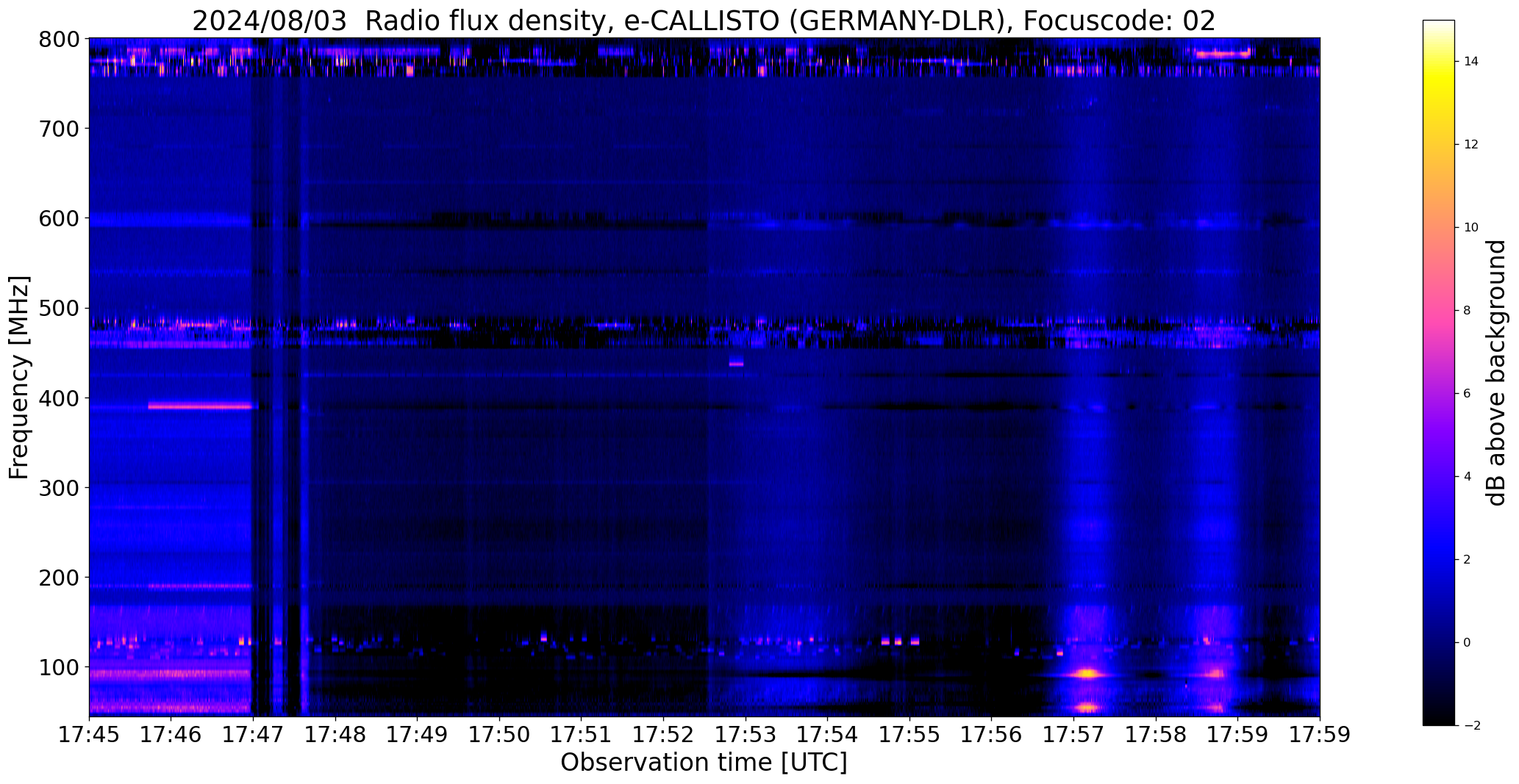Image resolution: width=1519 pixels, height=784 pixels.
Task: Click the 'dB above background' colorbar label
Action: coord(1496,373)
